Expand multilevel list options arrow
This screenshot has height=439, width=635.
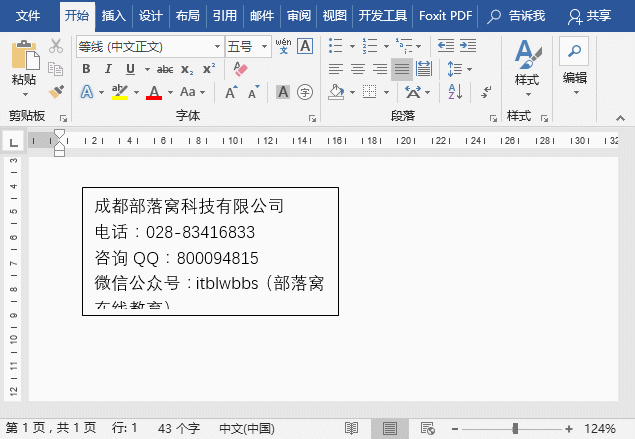pos(418,46)
